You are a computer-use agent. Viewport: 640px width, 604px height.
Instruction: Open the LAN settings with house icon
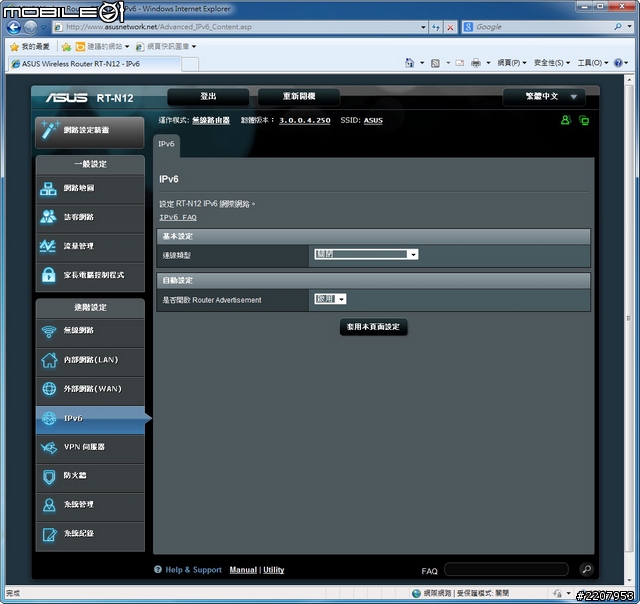point(90,360)
